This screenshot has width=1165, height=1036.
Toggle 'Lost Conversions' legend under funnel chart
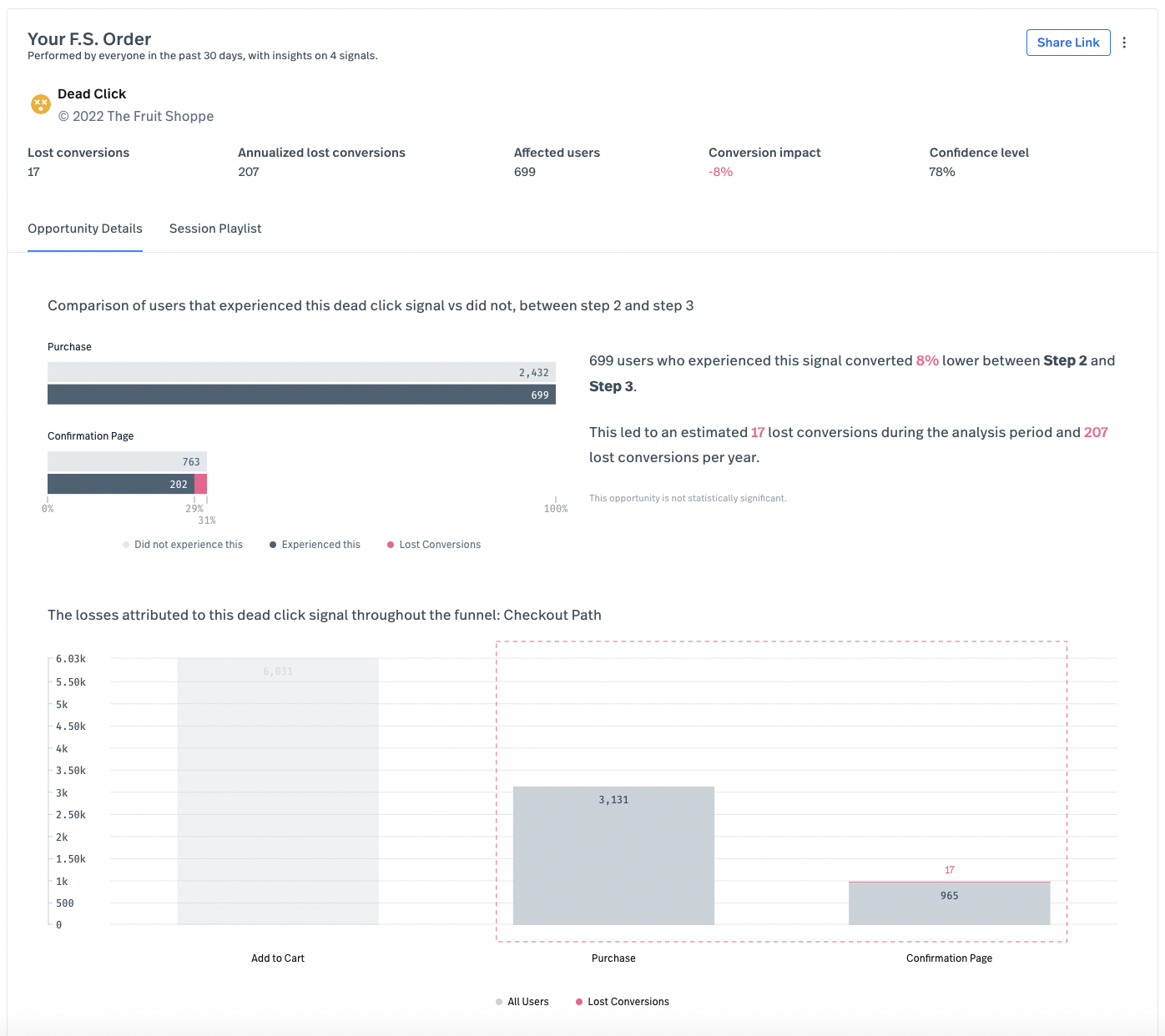click(623, 1002)
